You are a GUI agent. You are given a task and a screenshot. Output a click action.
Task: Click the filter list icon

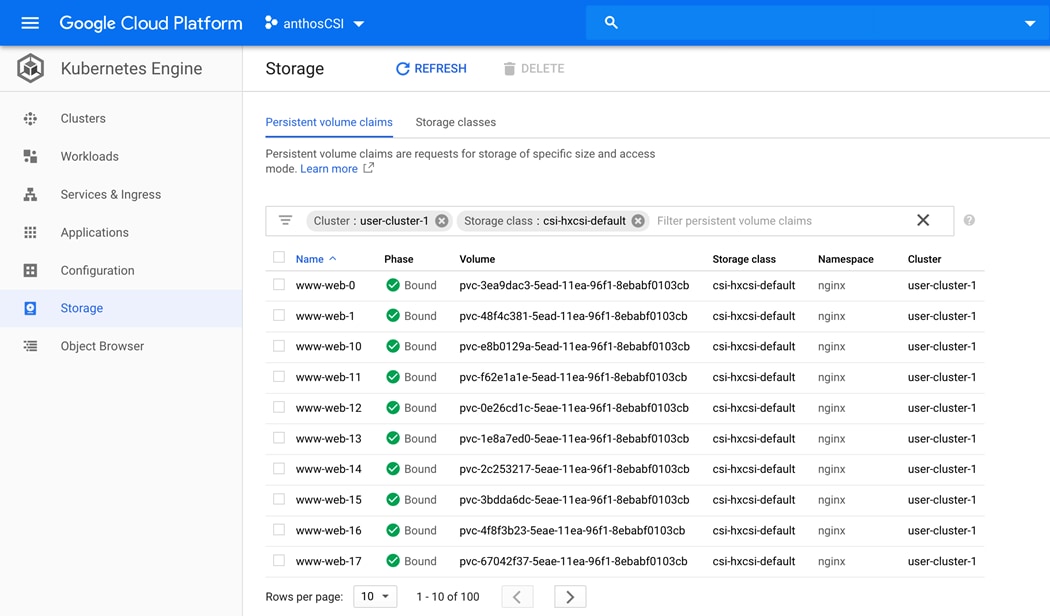coord(285,220)
